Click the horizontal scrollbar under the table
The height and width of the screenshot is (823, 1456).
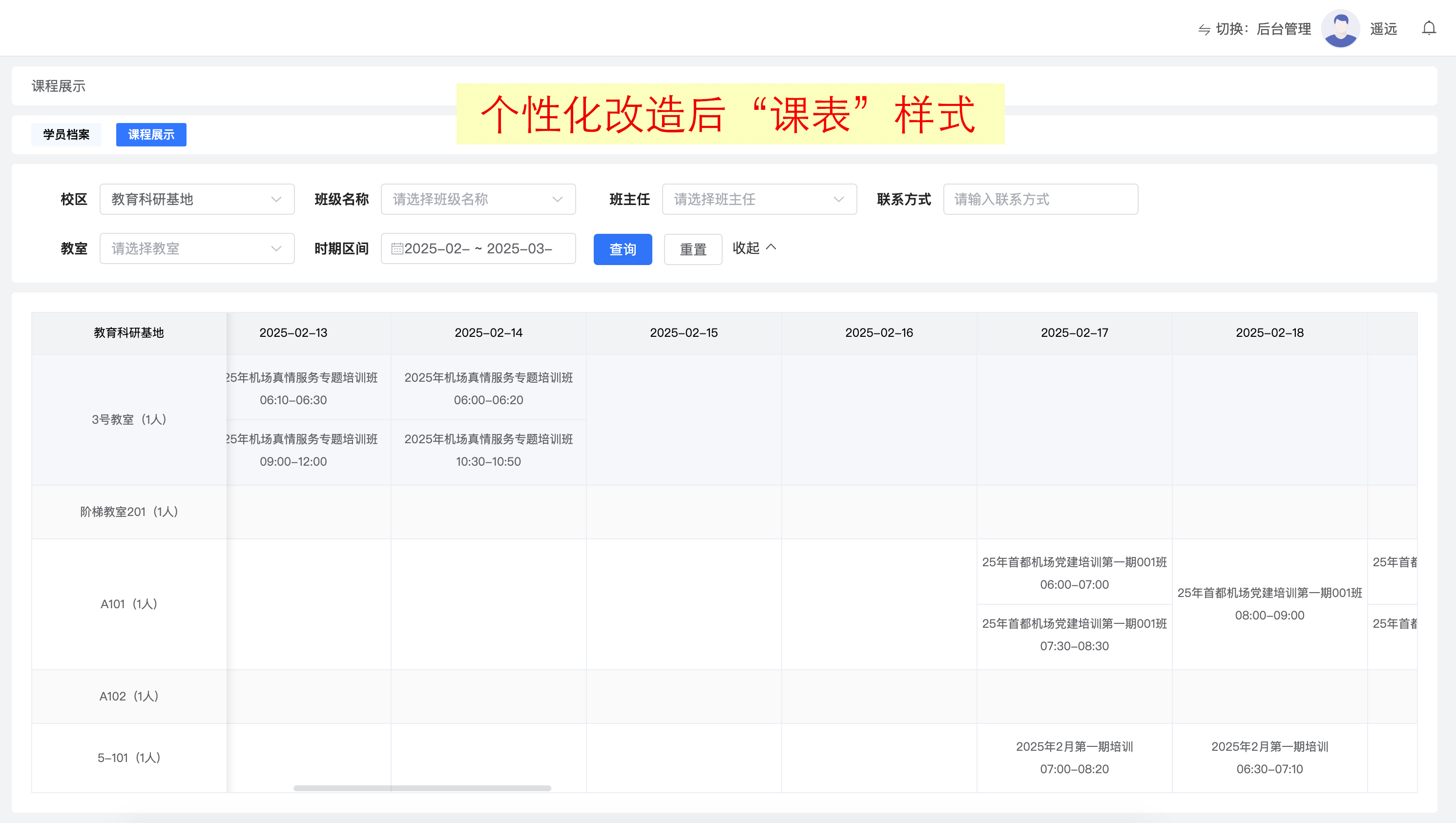click(422, 788)
